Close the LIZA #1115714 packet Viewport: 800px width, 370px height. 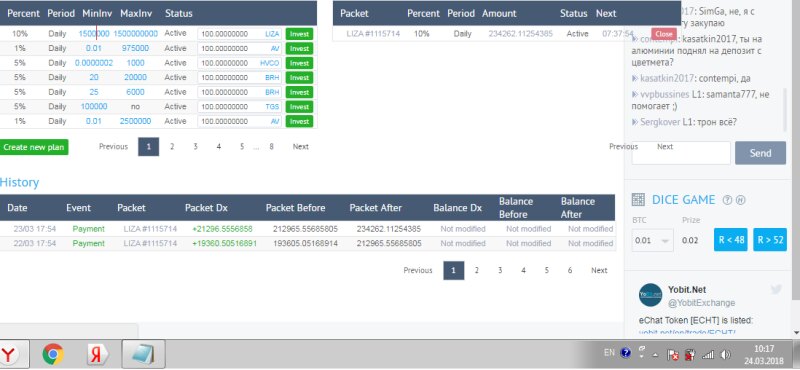(664, 34)
